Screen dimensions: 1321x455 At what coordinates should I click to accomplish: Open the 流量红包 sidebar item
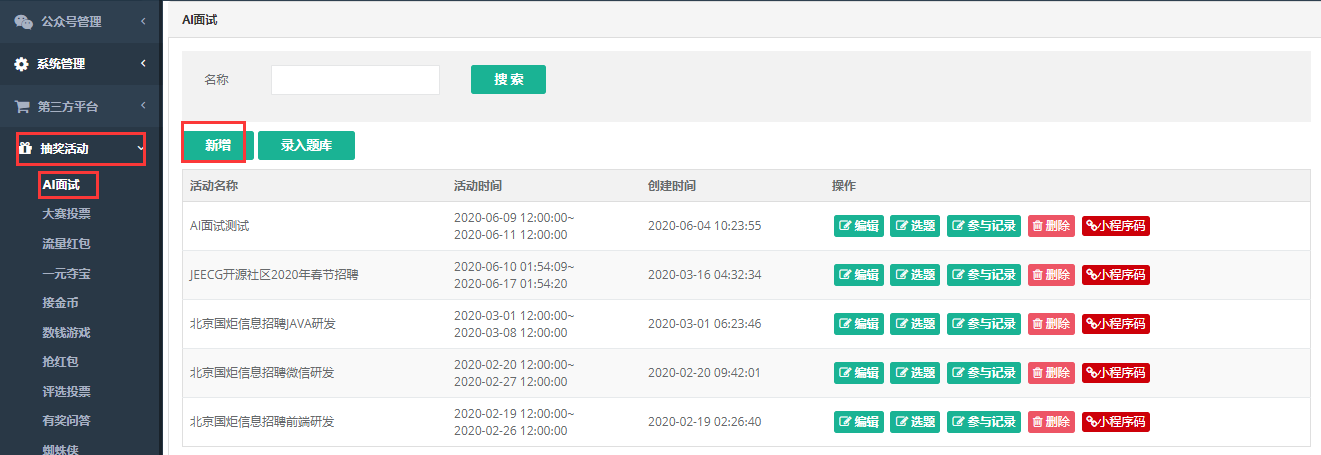66,243
